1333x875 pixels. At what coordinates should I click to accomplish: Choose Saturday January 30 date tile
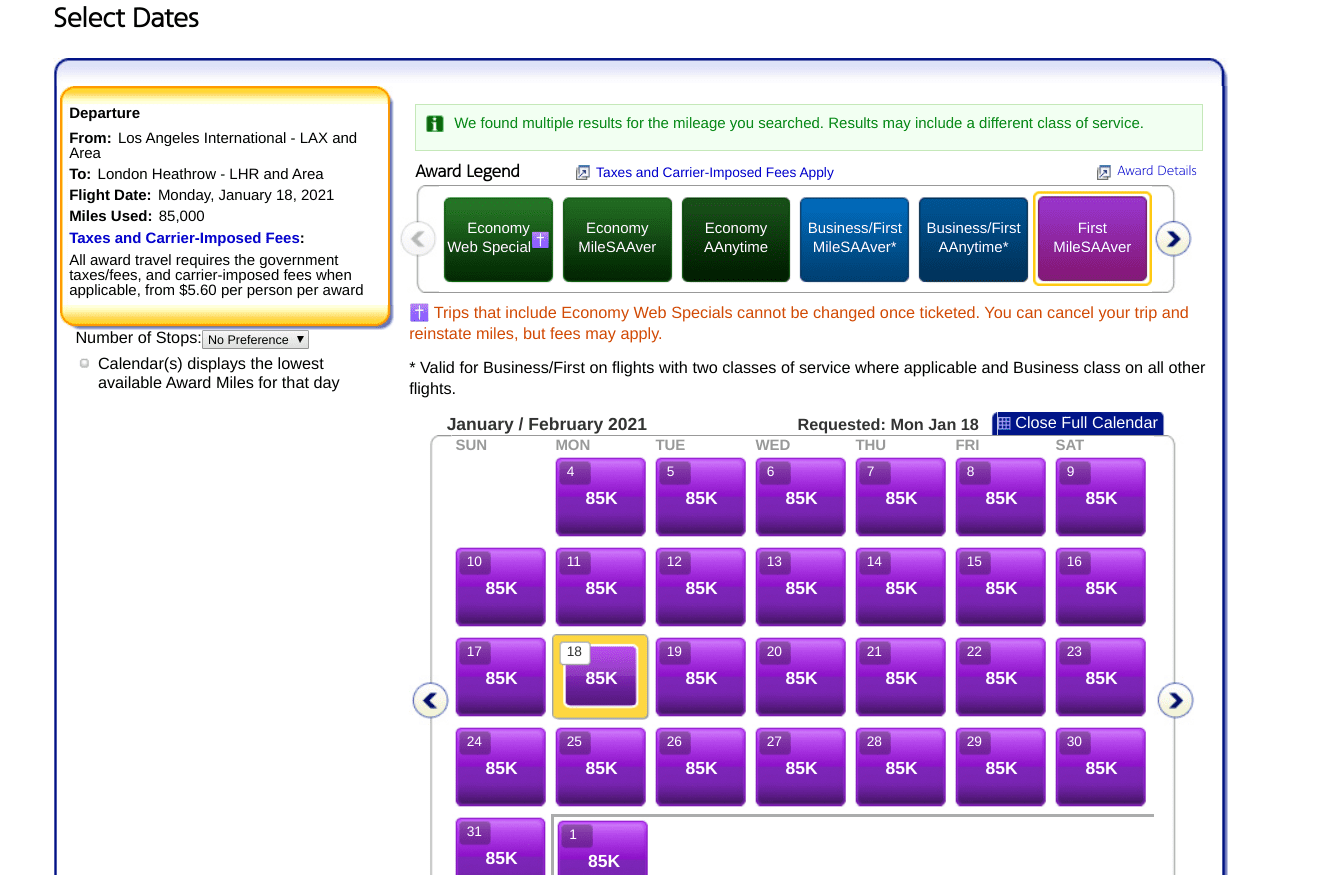(1101, 767)
